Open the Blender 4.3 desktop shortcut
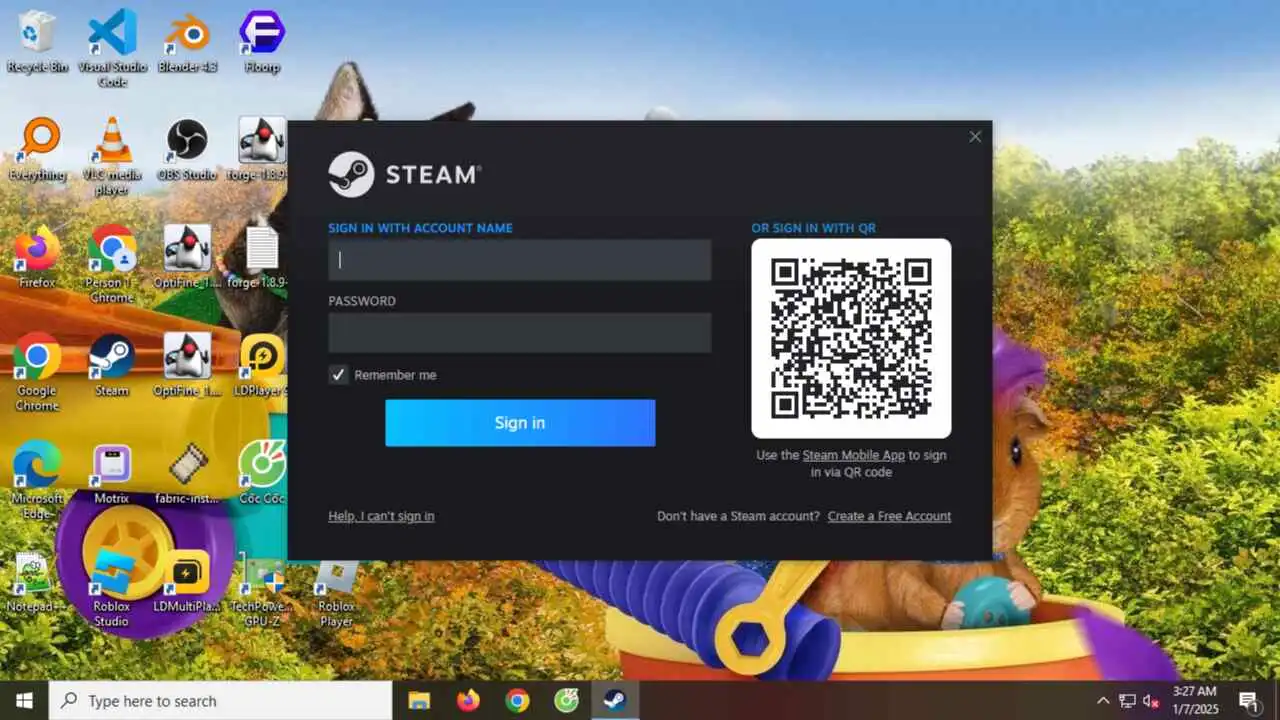The image size is (1280, 720). tap(187, 41)
